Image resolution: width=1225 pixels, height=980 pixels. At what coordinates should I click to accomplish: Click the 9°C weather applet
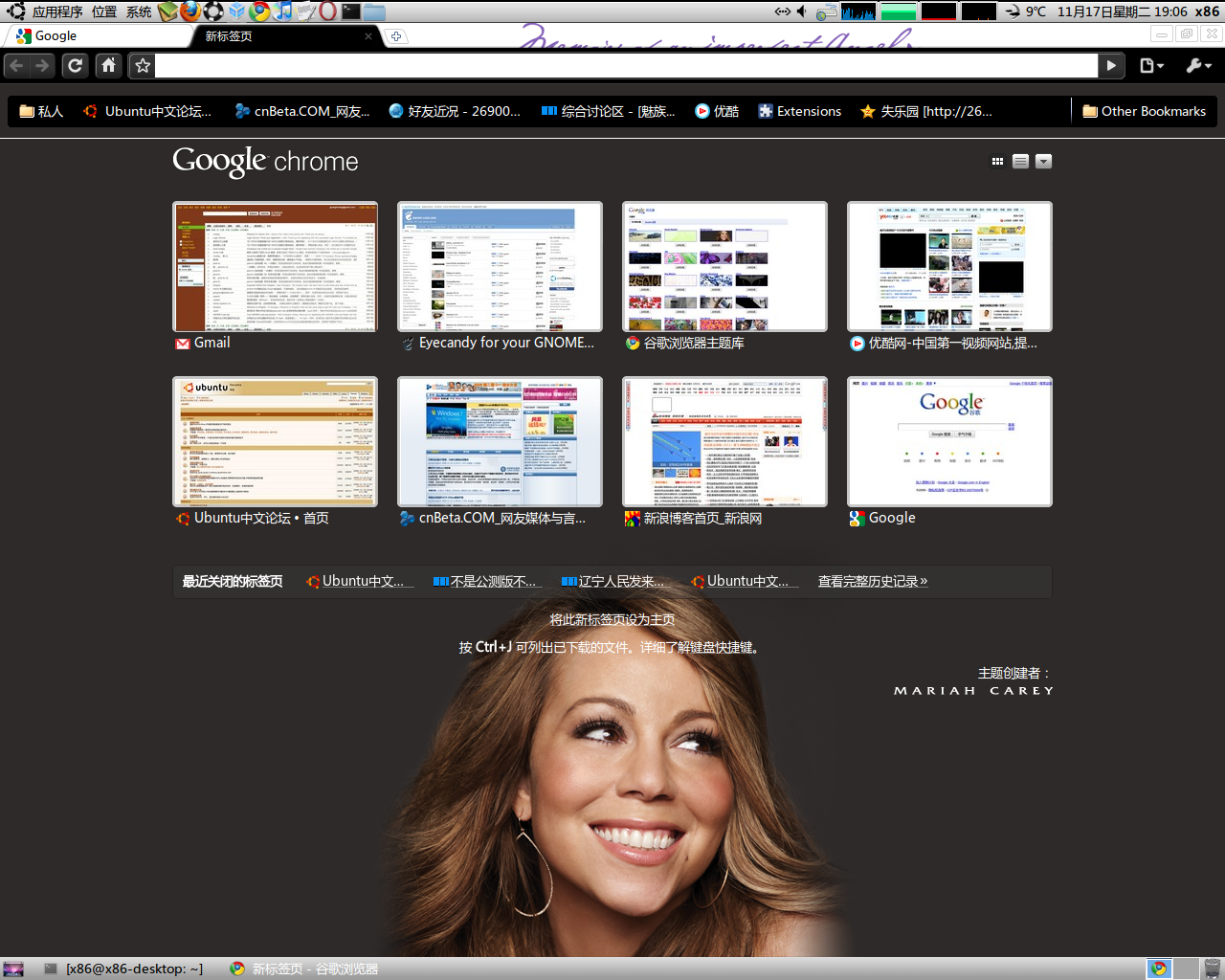pyautogui.click(x=1026, y=11)
